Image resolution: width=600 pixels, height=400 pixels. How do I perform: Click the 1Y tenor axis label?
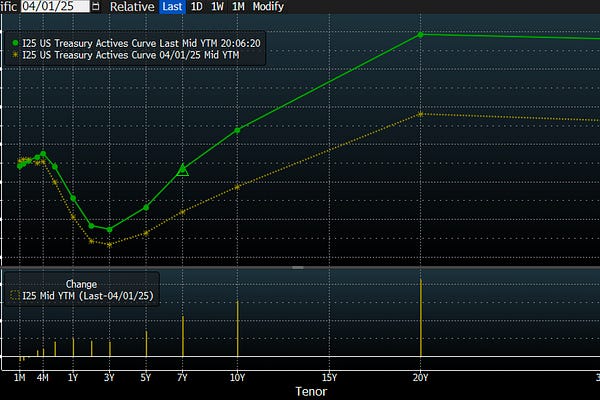tap(73, 378)
